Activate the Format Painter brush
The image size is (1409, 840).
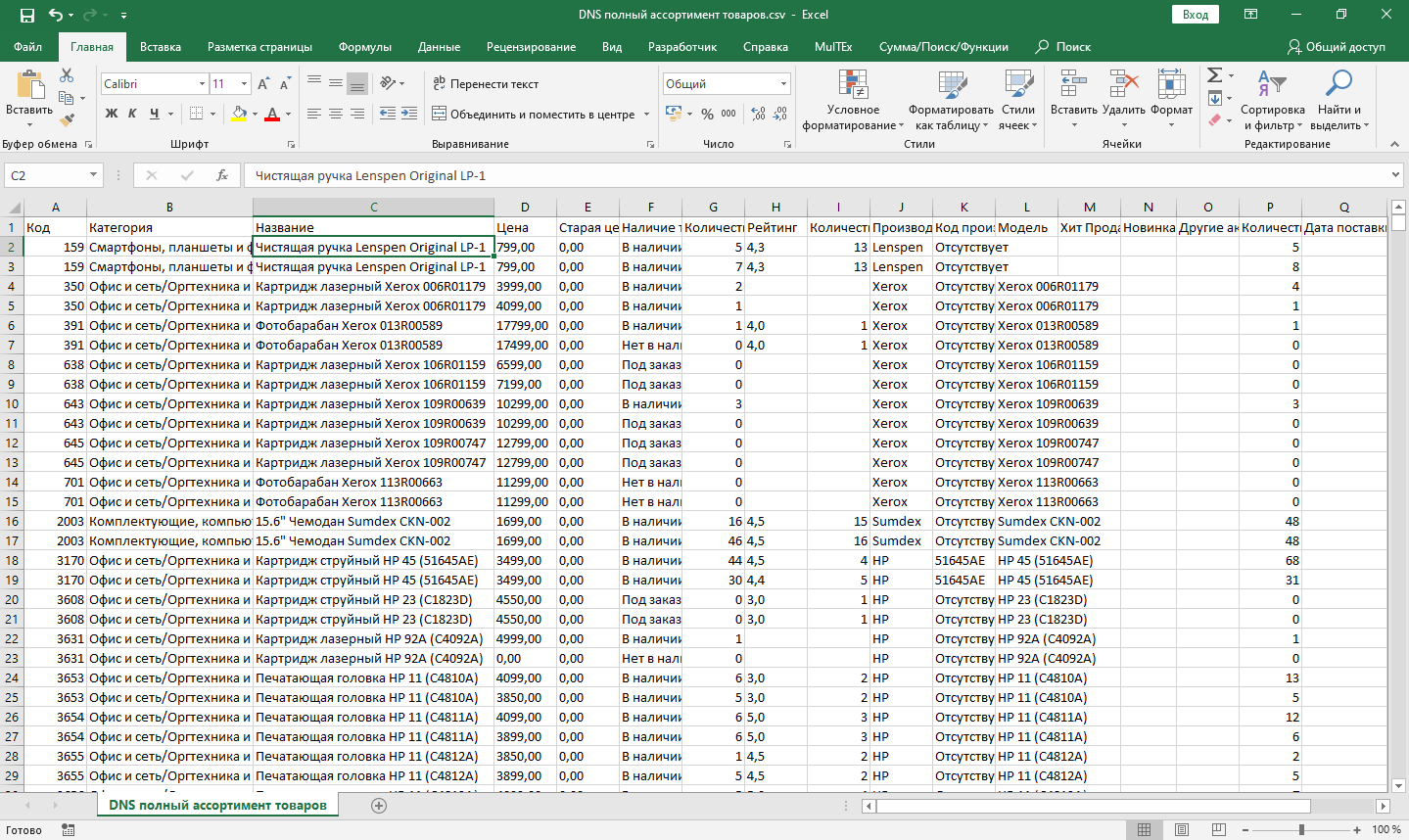coord(67,120)
